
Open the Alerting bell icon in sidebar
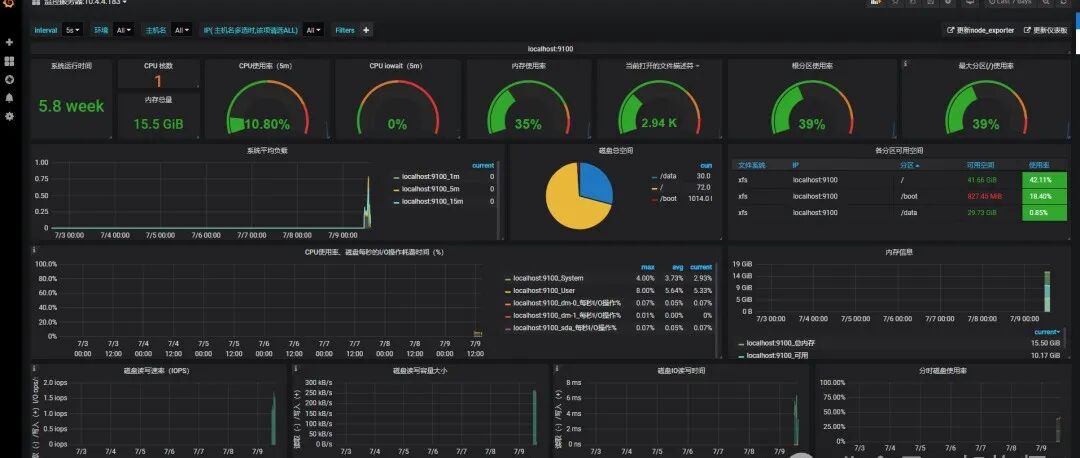click(x=10, y=98)
